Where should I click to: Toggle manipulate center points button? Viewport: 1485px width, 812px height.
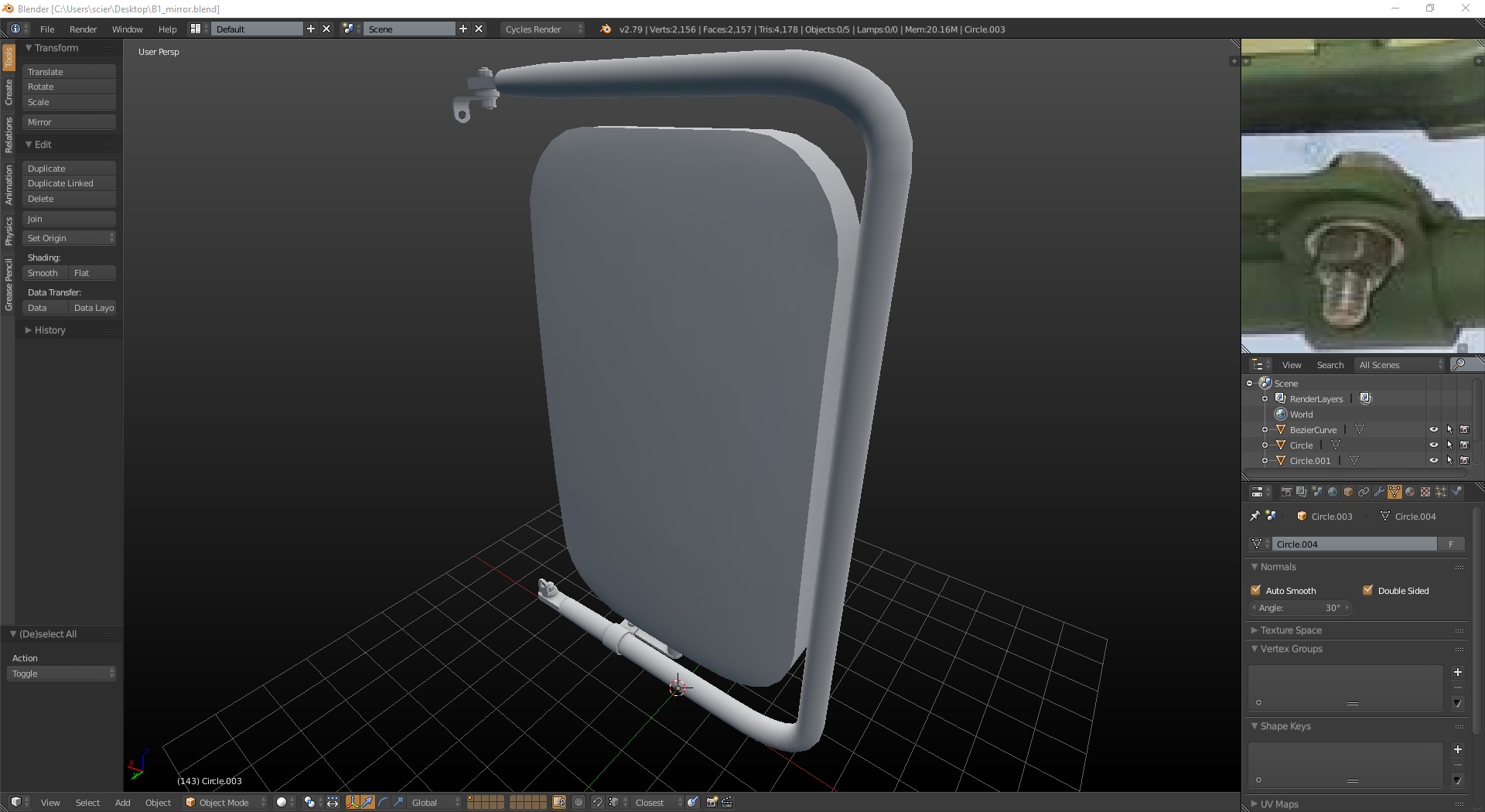click(x=333, y=802)
